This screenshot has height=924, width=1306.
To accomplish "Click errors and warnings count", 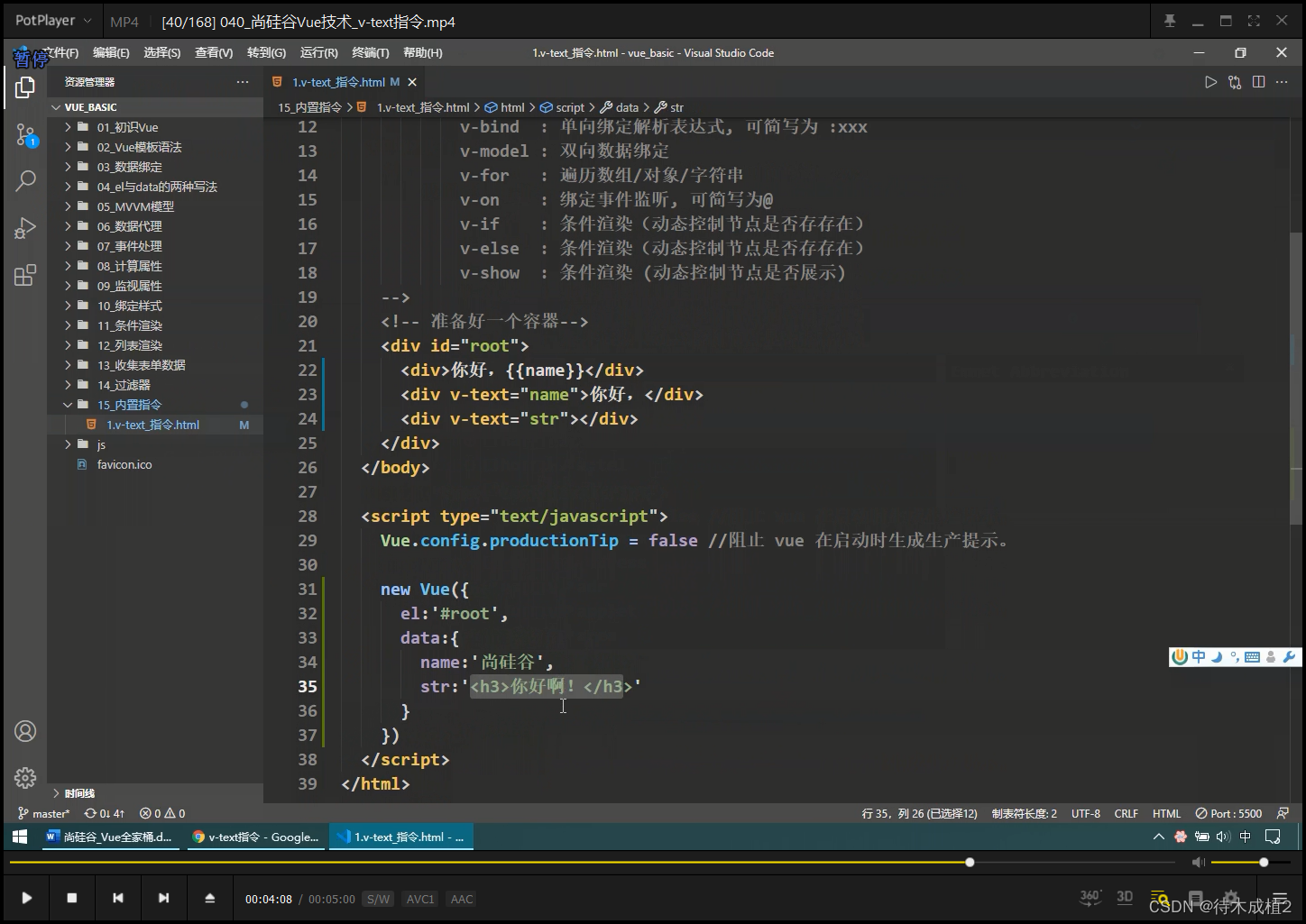I will coord(162,813).
